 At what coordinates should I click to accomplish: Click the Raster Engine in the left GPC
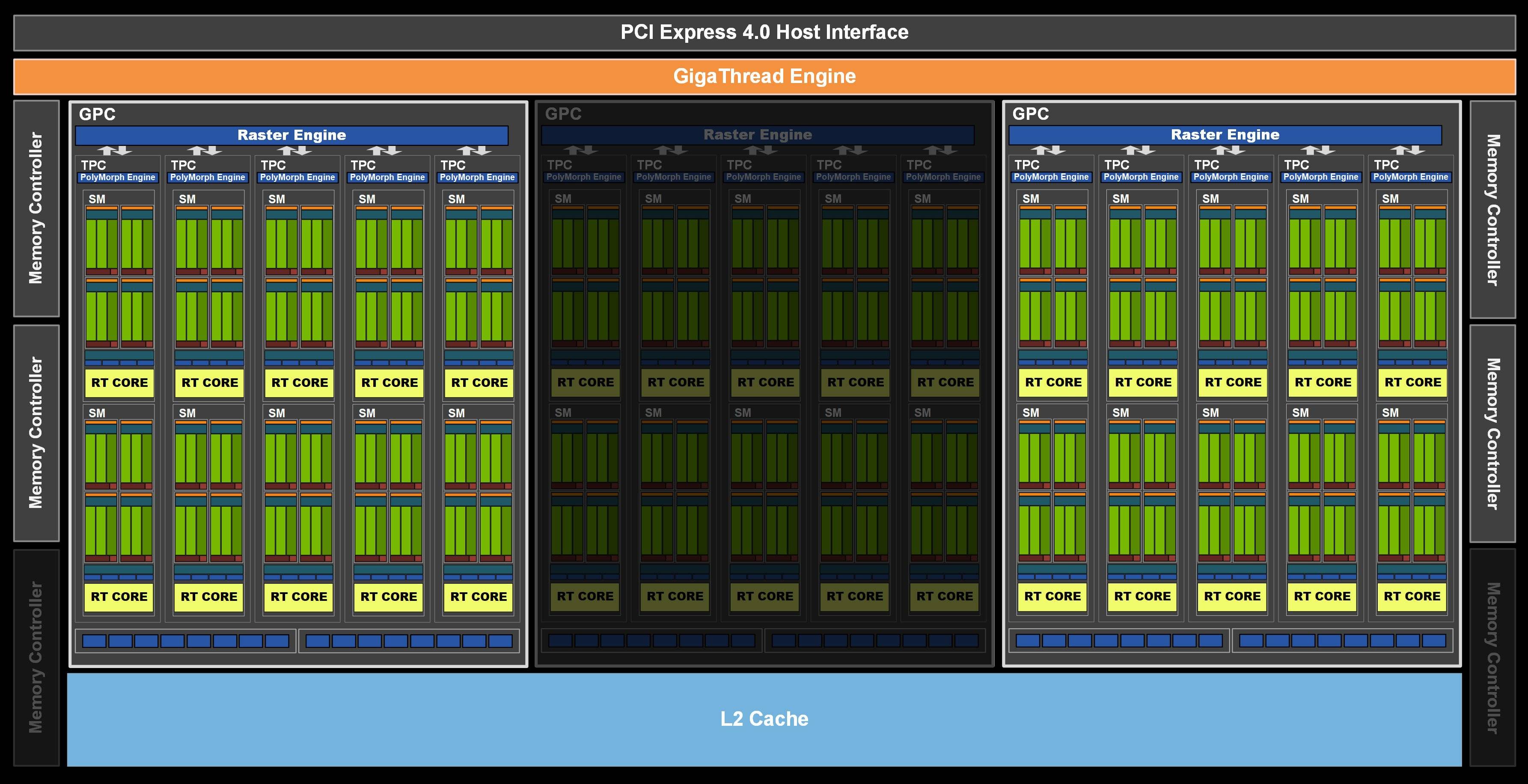[291, 135]
